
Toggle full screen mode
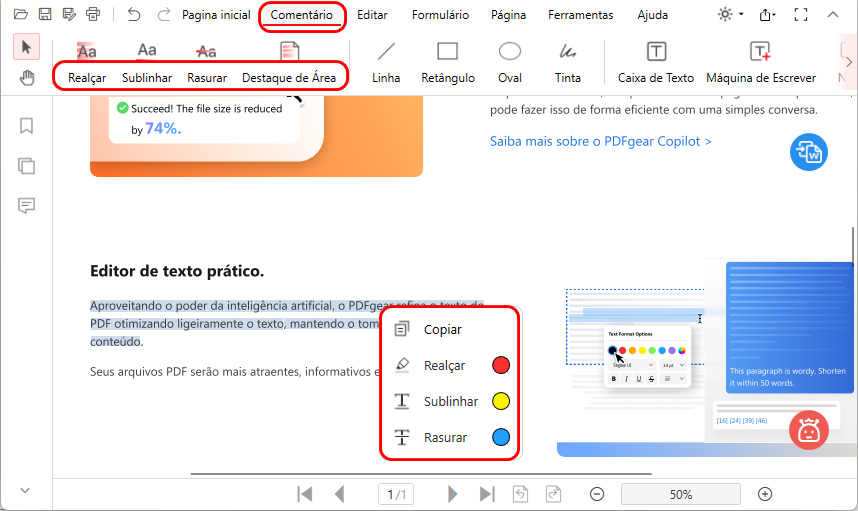click(801, 15)
